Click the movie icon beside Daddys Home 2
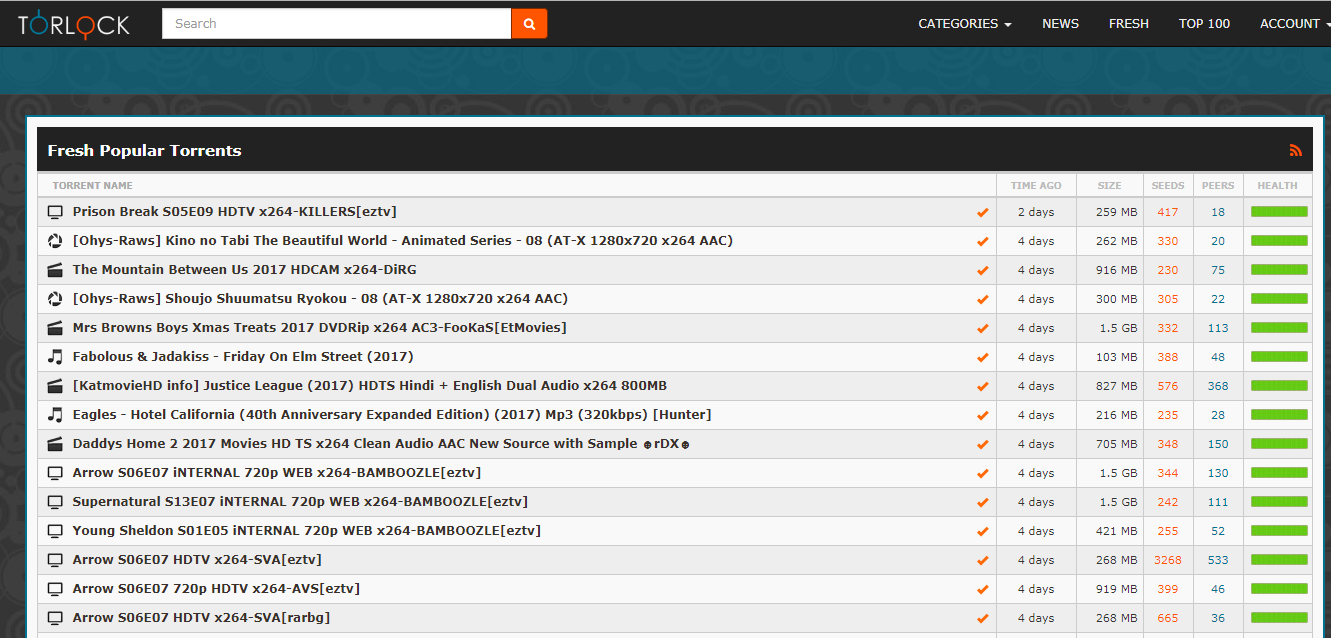Viewport: 1331px width, 638px height. (x=55, y=444)
